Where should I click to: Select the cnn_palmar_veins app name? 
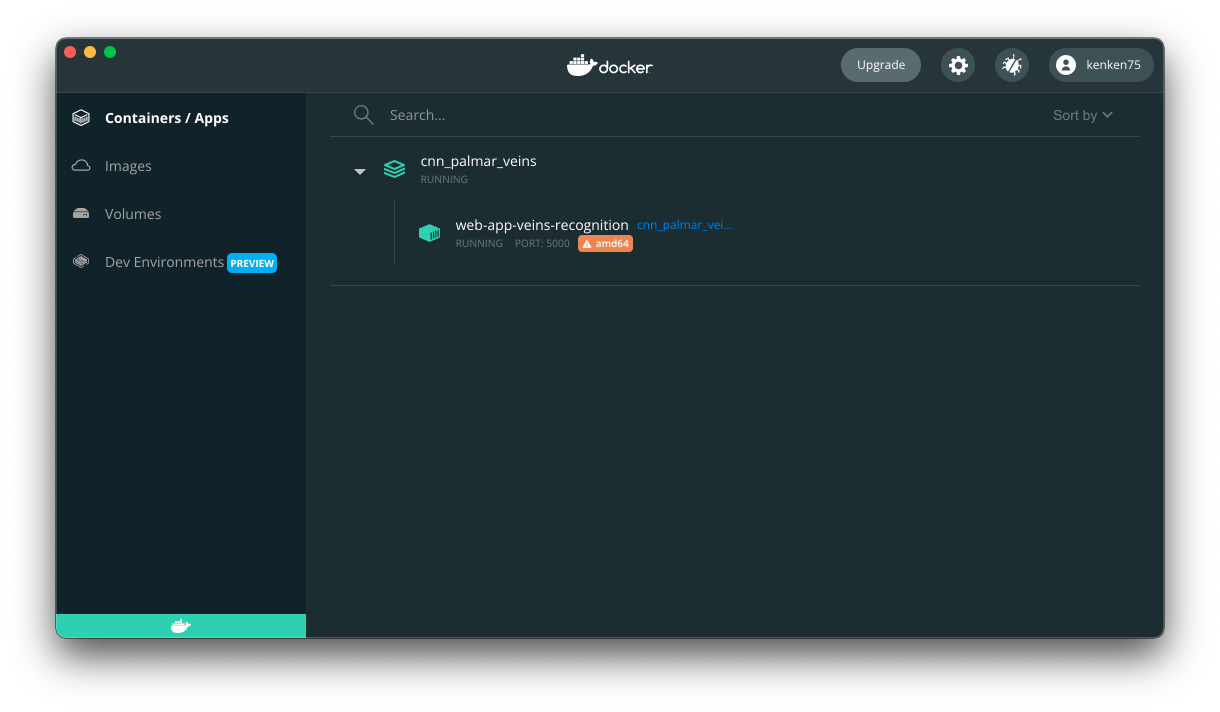(x=478, y=161)
